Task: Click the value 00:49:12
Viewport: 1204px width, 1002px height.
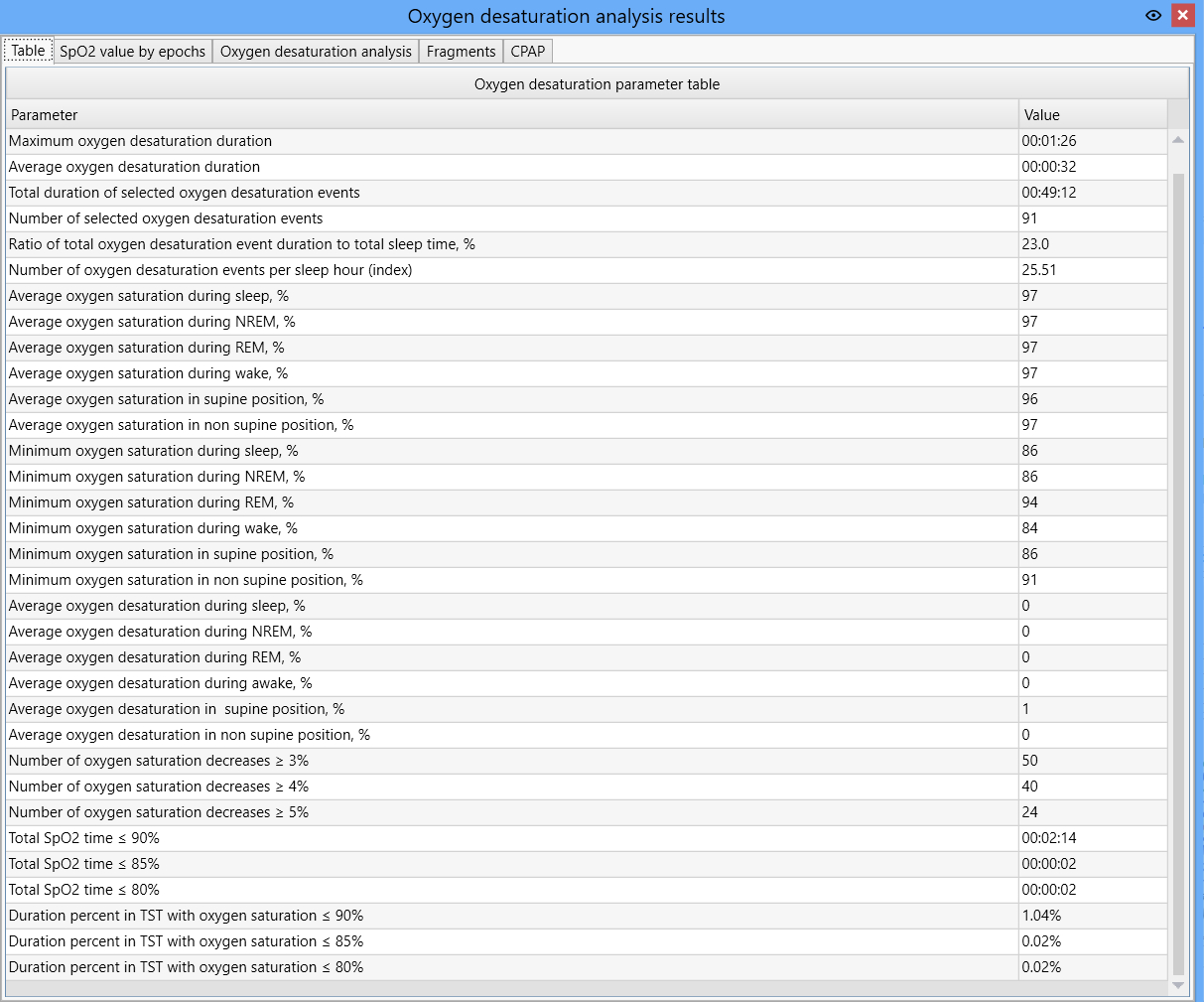Action: click(x=1049, y=193)
